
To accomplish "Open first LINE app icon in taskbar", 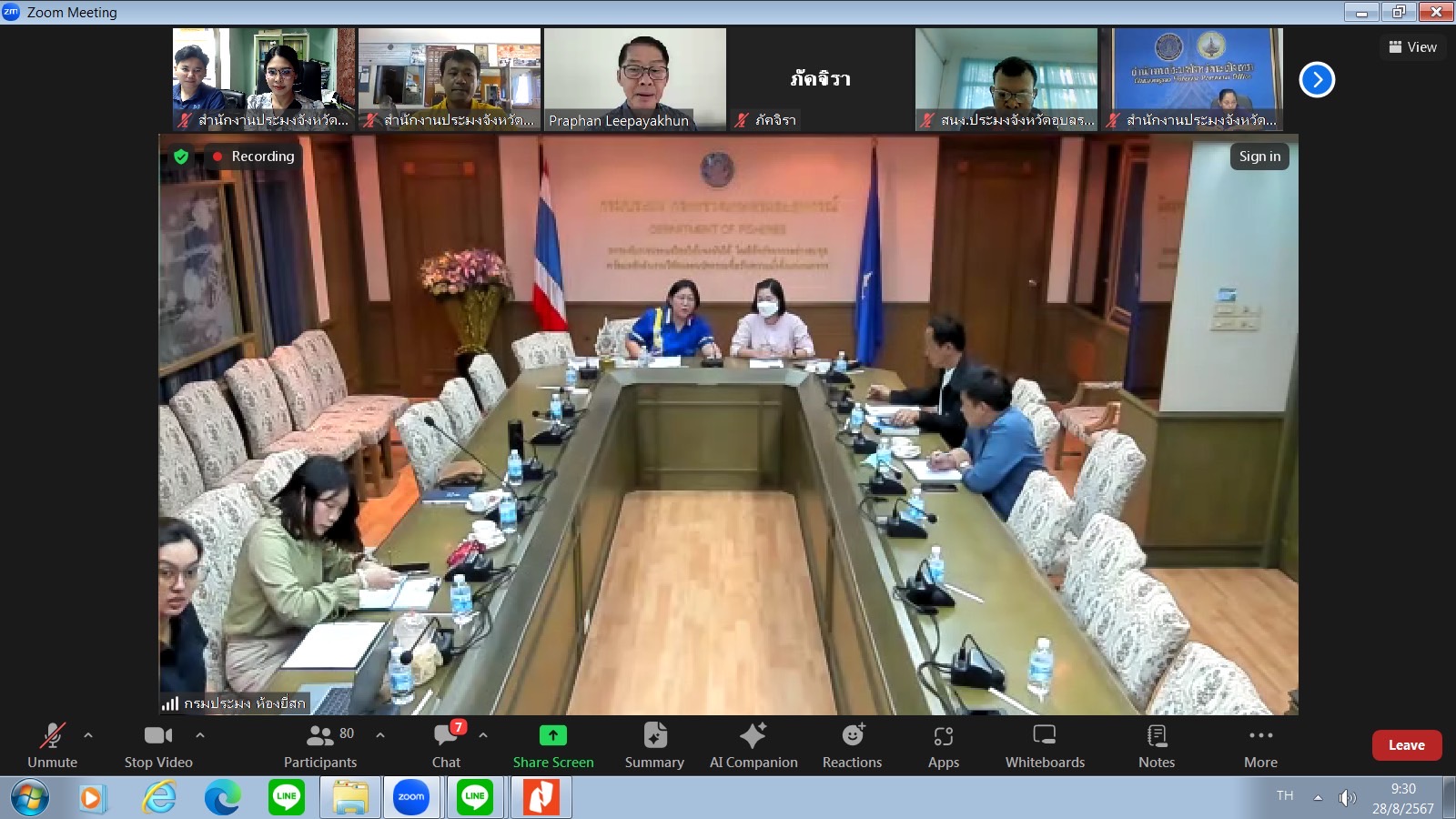I will pos(287,798).
